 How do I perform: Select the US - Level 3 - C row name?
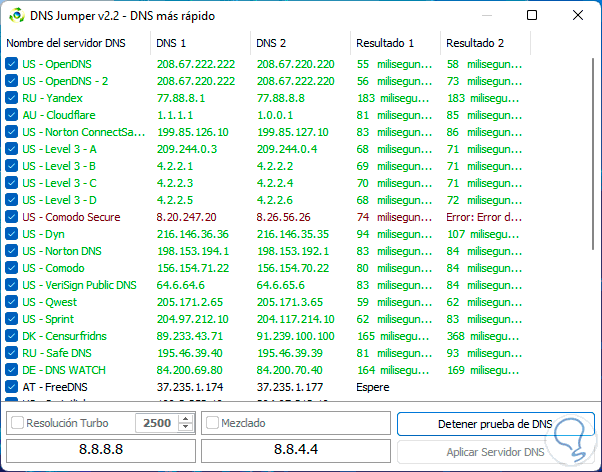[59, 183]
